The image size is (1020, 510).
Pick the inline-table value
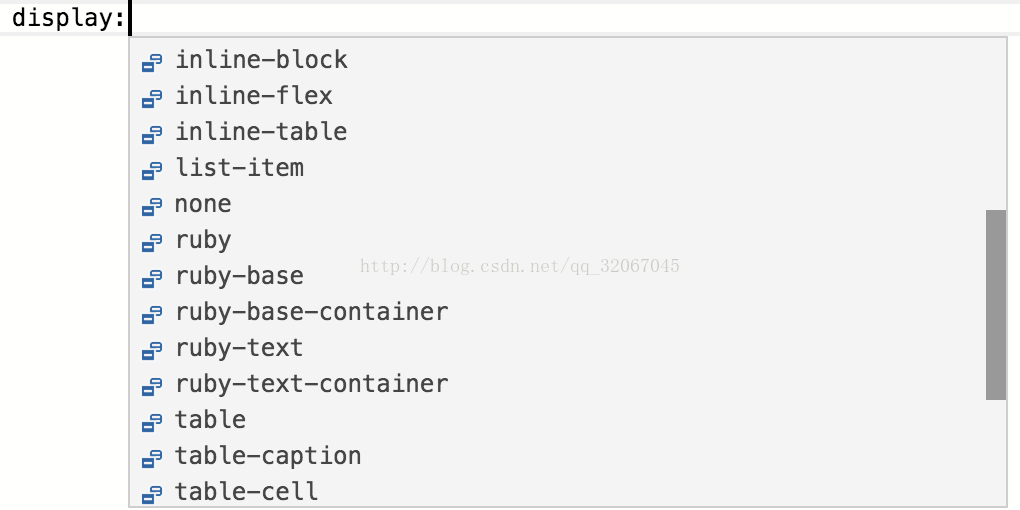(x=567, y=132)
